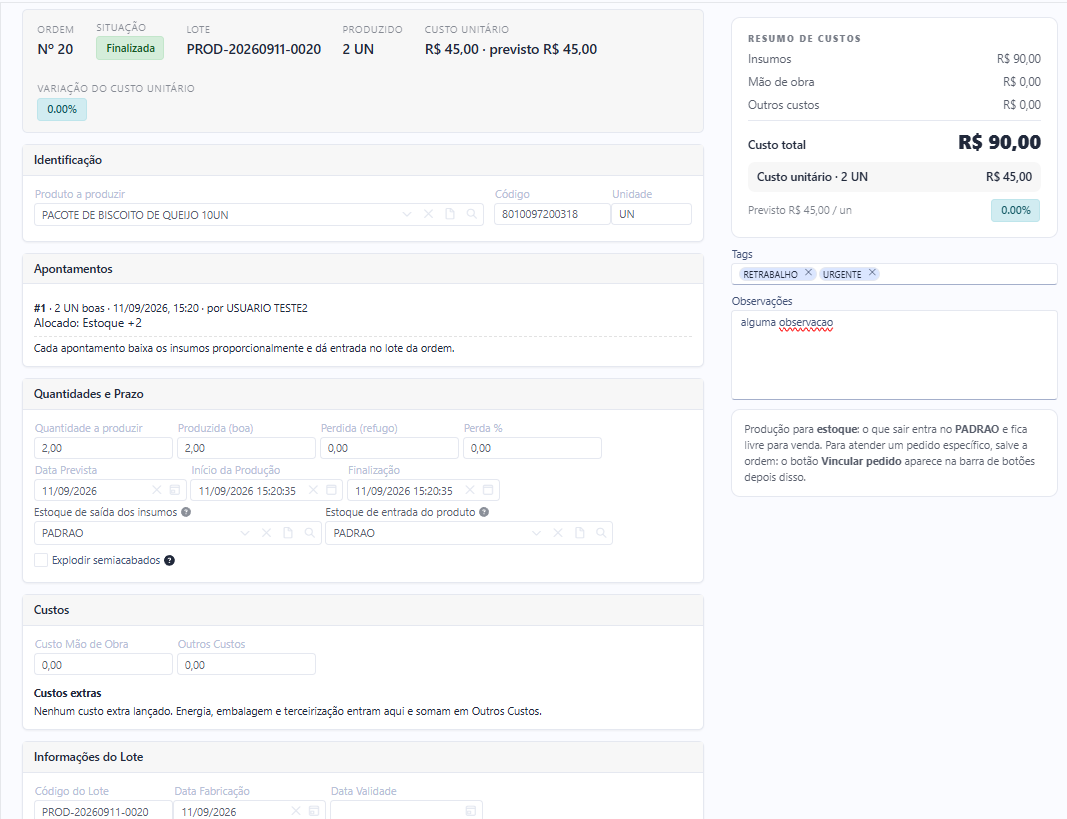Screen dimensions: 1067x819
Task: Expand Estoque de saída dos insumos dropdown
Action: [245, 533]
